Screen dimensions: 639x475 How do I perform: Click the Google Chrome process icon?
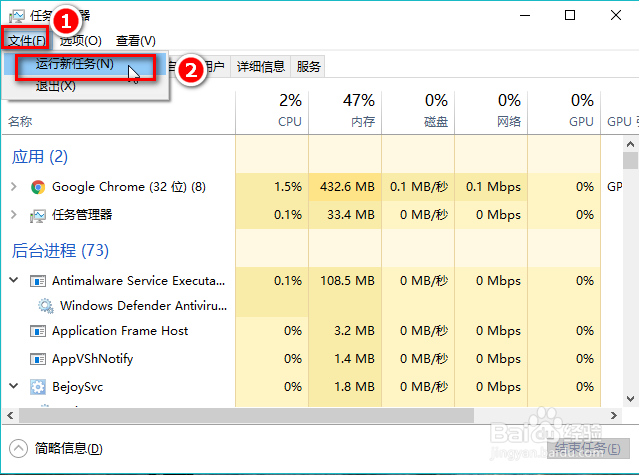pyautogui.click(x=38, y=187)
